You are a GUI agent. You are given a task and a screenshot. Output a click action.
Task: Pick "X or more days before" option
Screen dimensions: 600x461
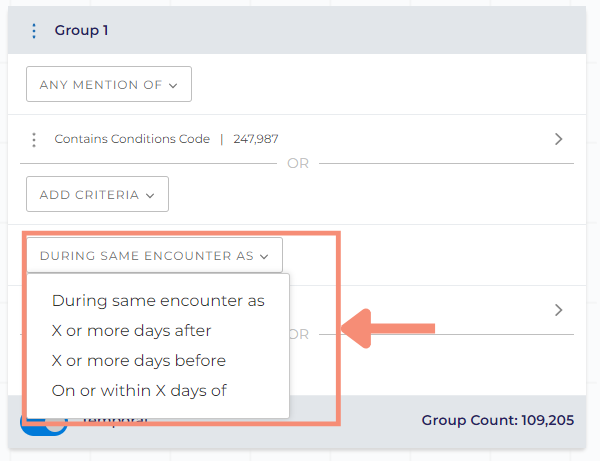(139, 360)
